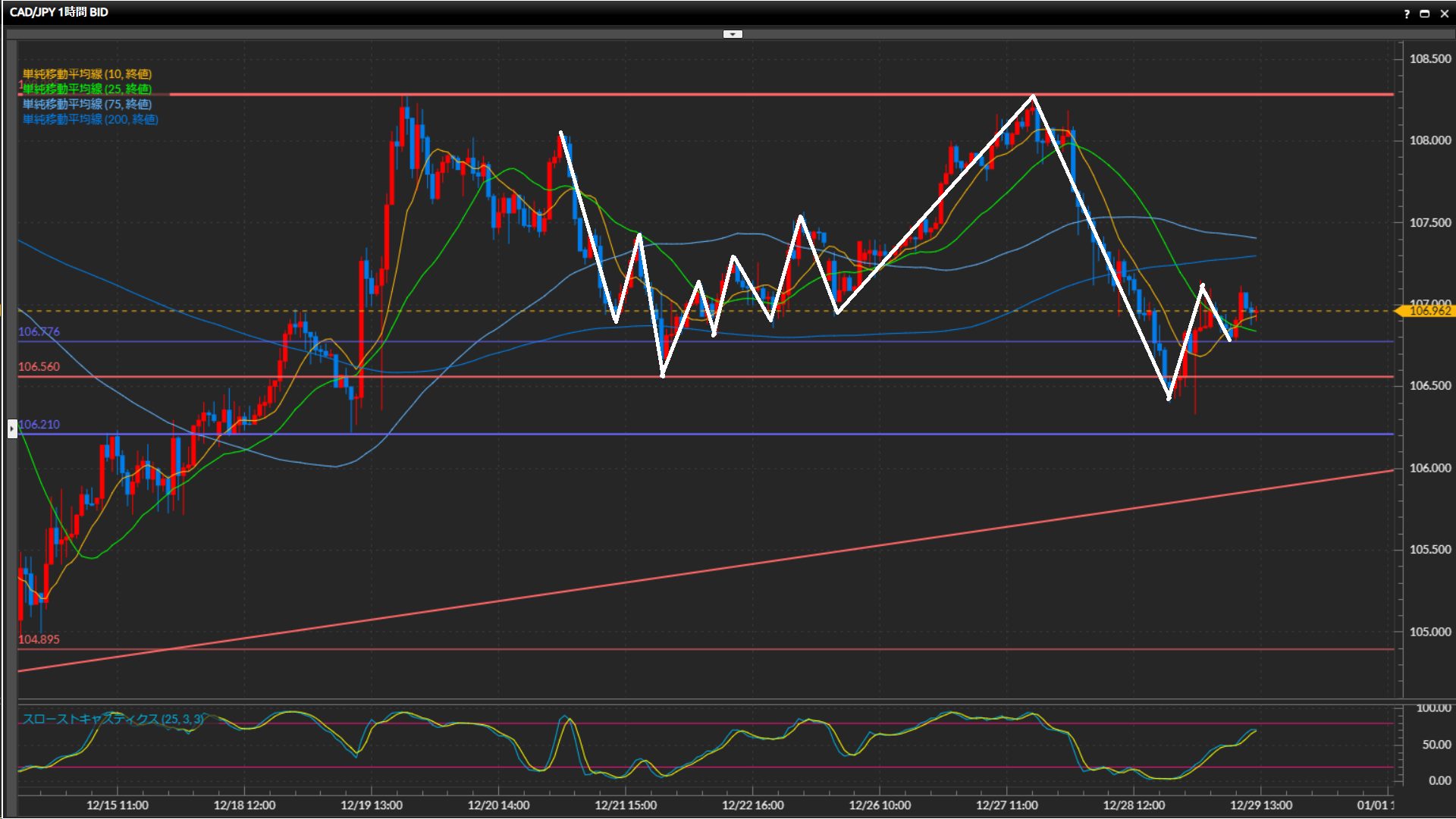Select the 106.560 red horizontal line label

click(39, 366)
